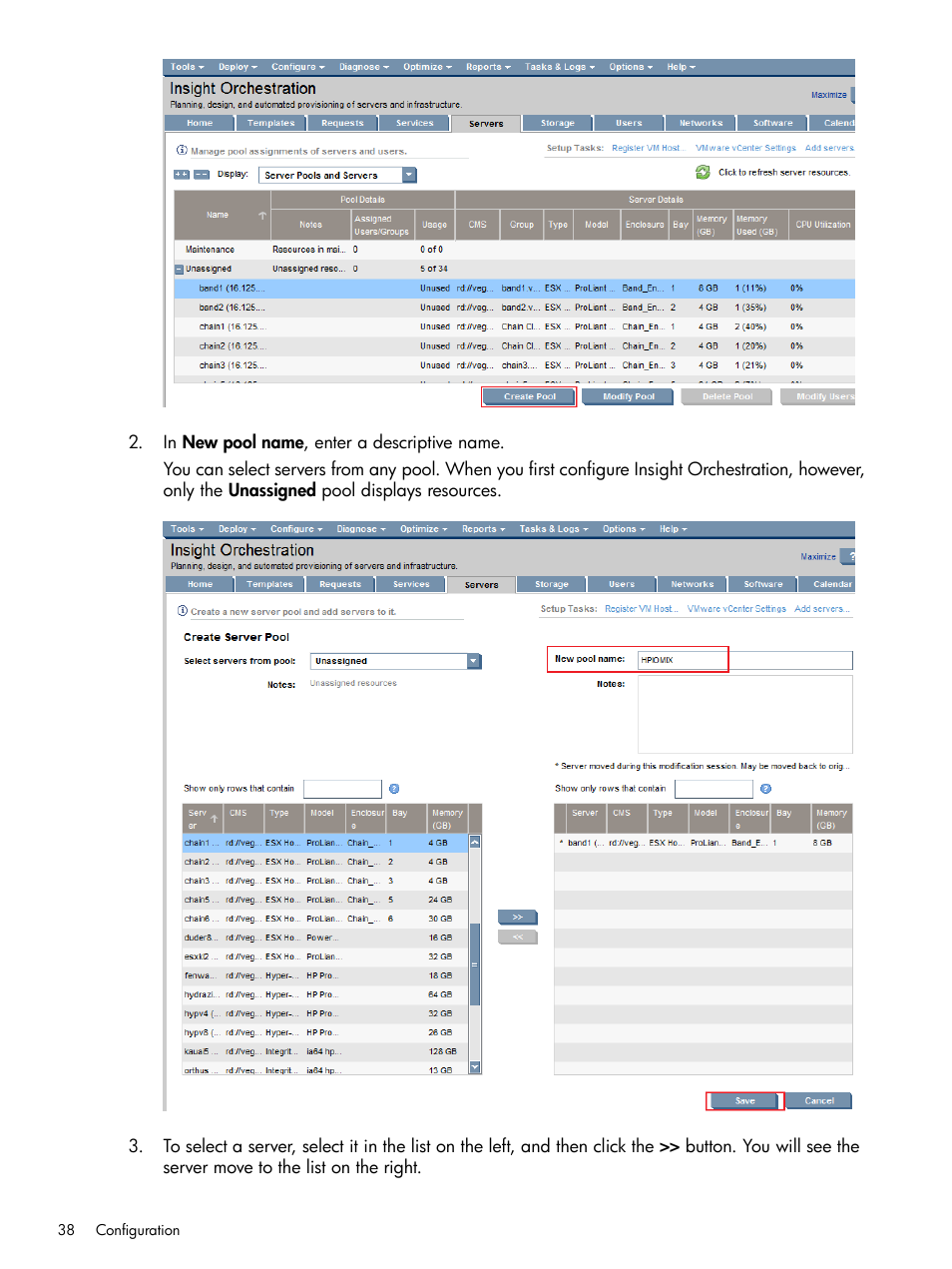Switch to the Templates tab in the upper screenshot
This screenshot has width=952, height=1269.
(271, 123)
